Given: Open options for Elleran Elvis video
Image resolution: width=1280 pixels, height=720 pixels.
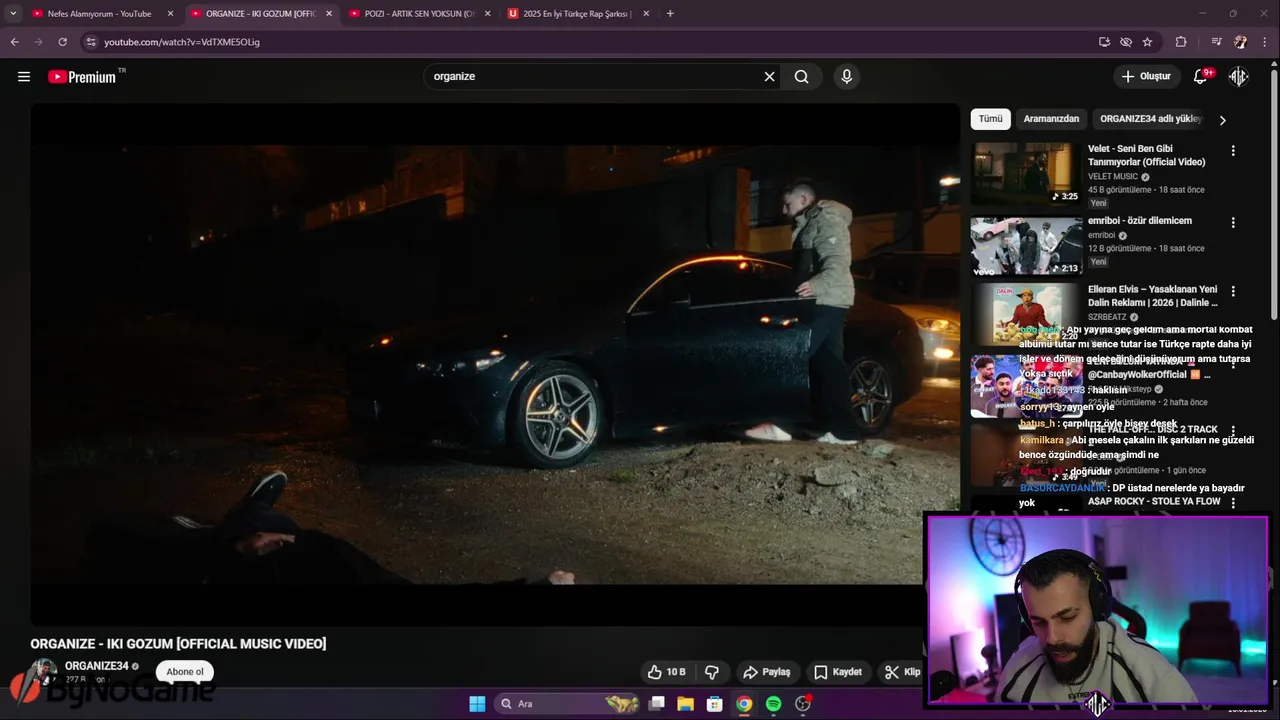Looking at the screenshot, I should tap(1232, 292).
